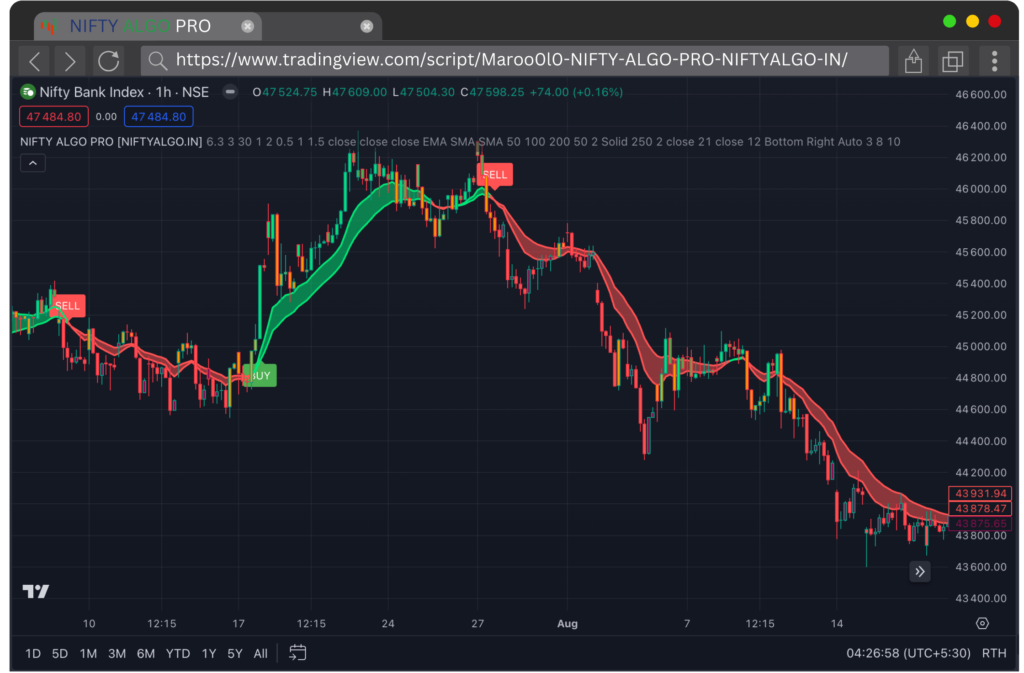Click the TradingView logo watermark

point(36,591)
